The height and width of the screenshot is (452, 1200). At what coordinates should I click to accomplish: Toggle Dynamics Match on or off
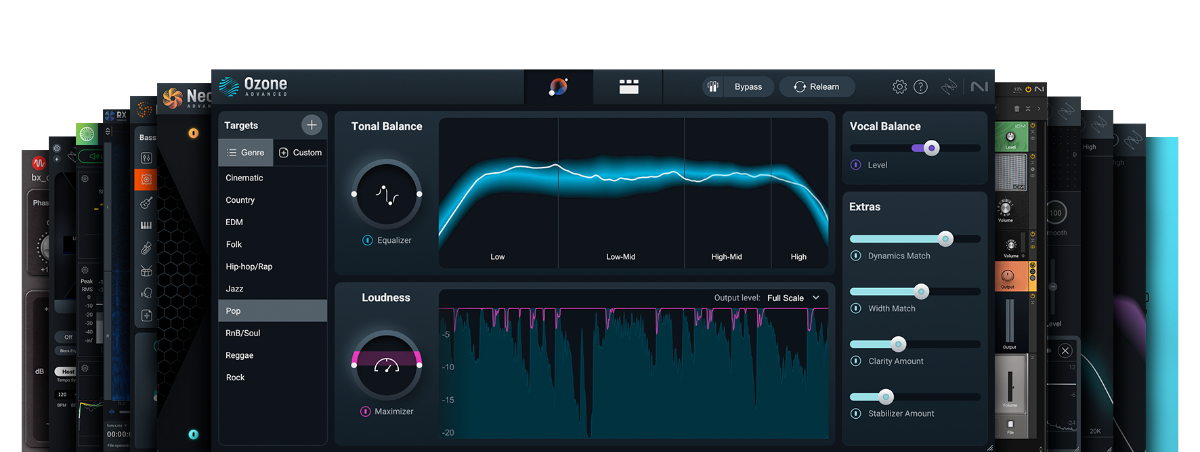(x=856, y=256)
